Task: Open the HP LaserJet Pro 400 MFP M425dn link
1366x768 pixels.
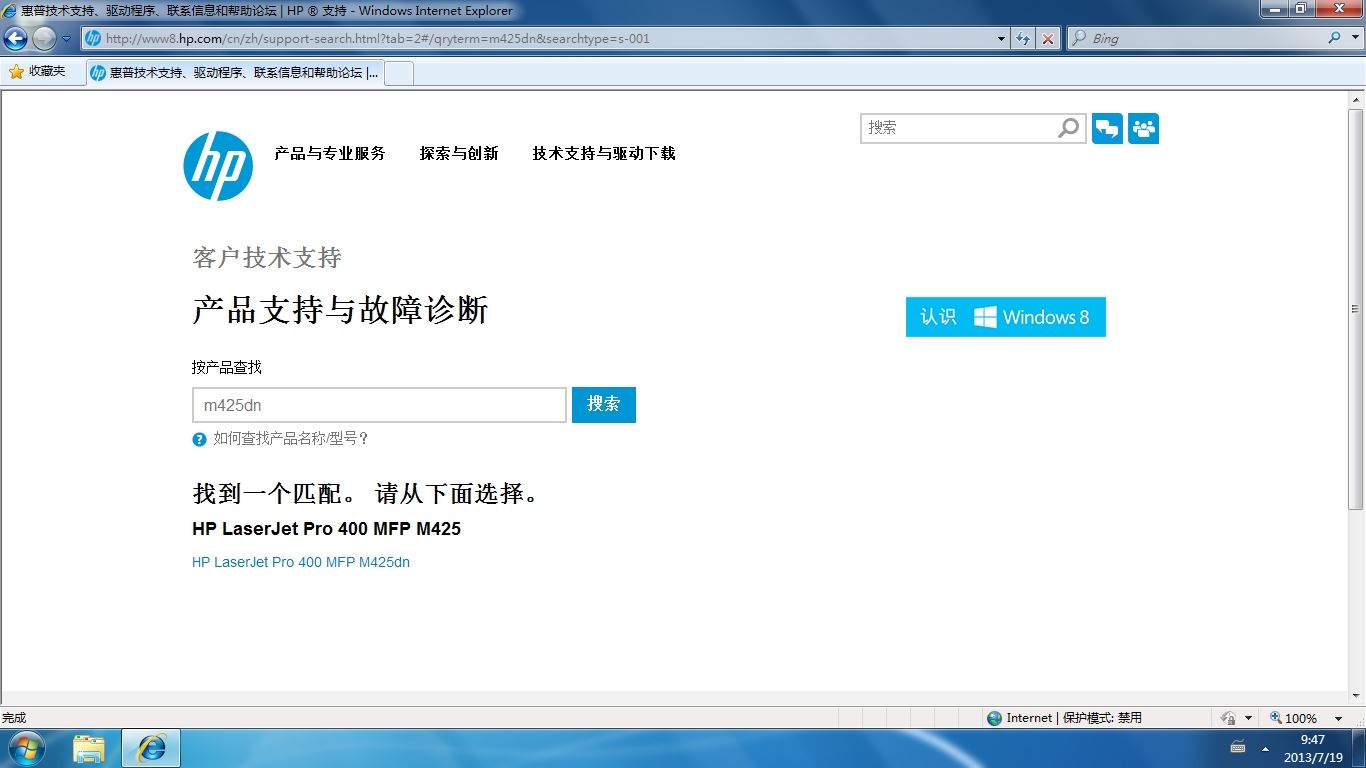Action: coord(301,562)
